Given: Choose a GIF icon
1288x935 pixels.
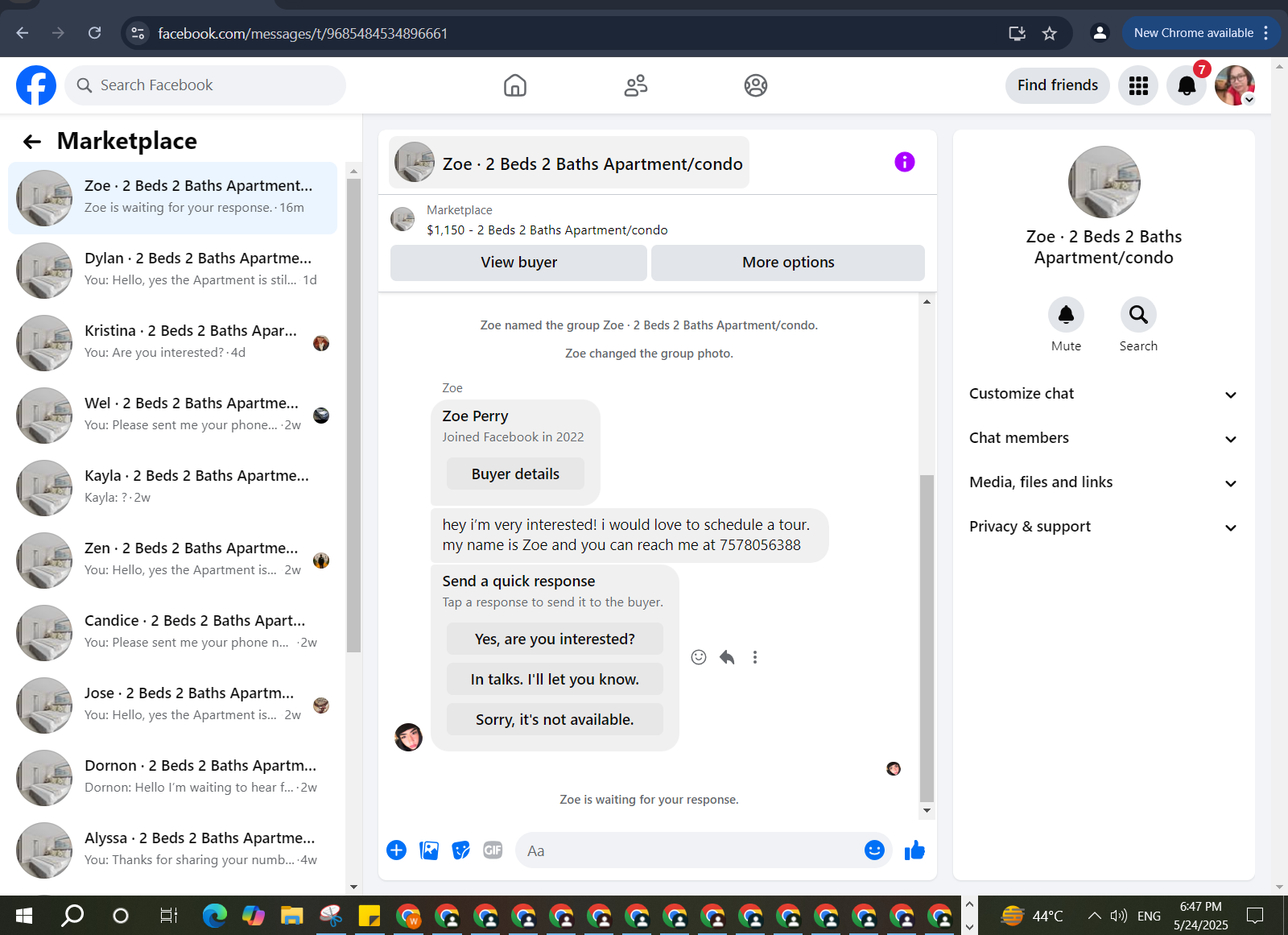Looking at the screenshot, I should click(493, 850).
